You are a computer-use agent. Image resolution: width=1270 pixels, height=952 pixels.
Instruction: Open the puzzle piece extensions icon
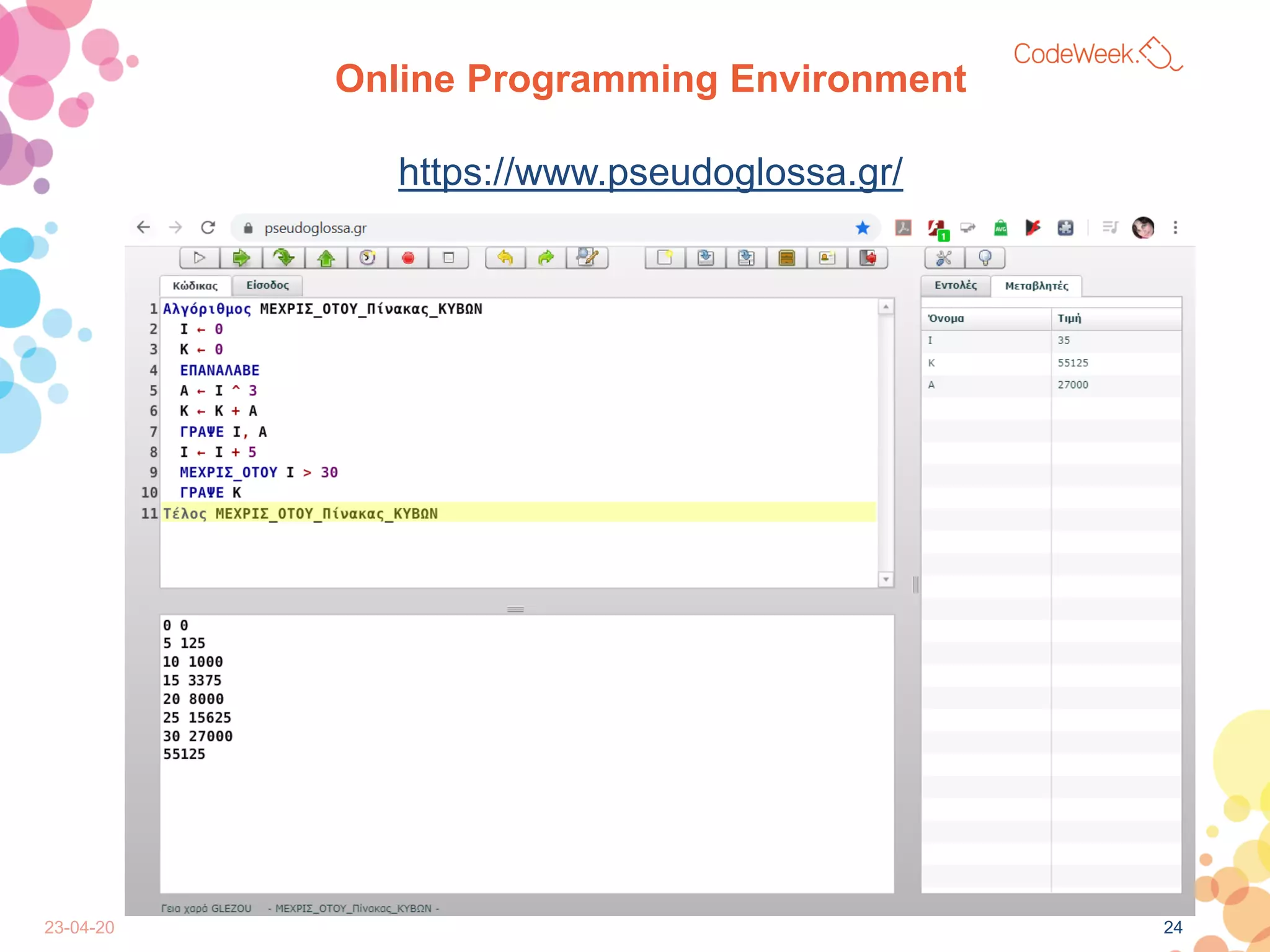(x=1065, y=227)
